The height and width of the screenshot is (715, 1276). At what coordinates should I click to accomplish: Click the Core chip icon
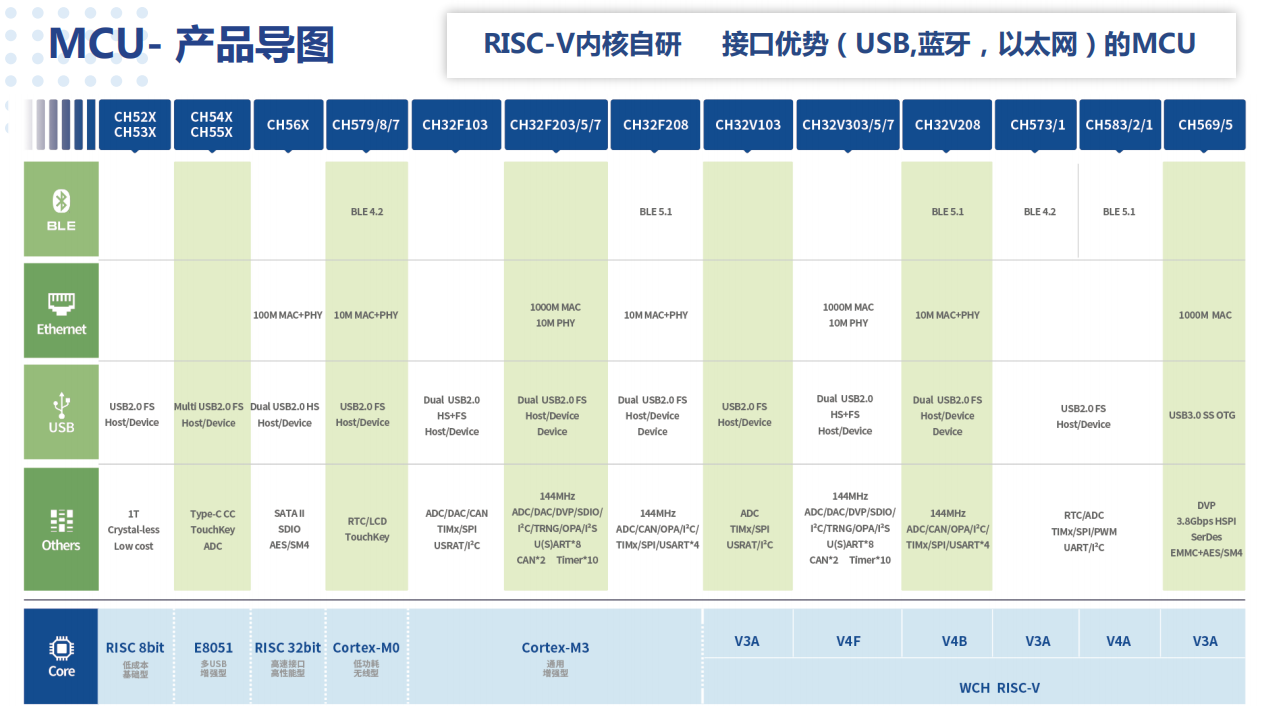(x=61, y=647)
